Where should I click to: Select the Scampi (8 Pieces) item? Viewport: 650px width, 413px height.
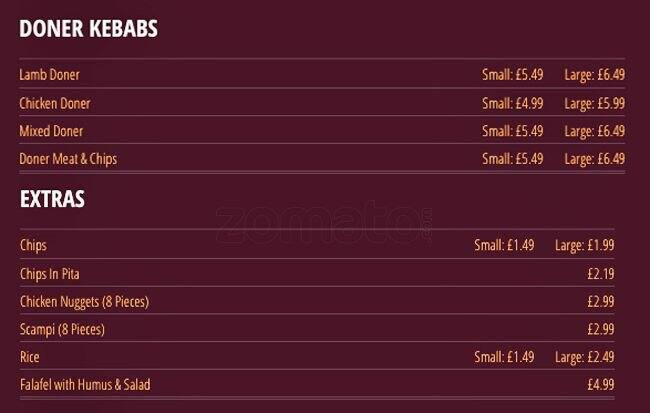pos(62,329)
